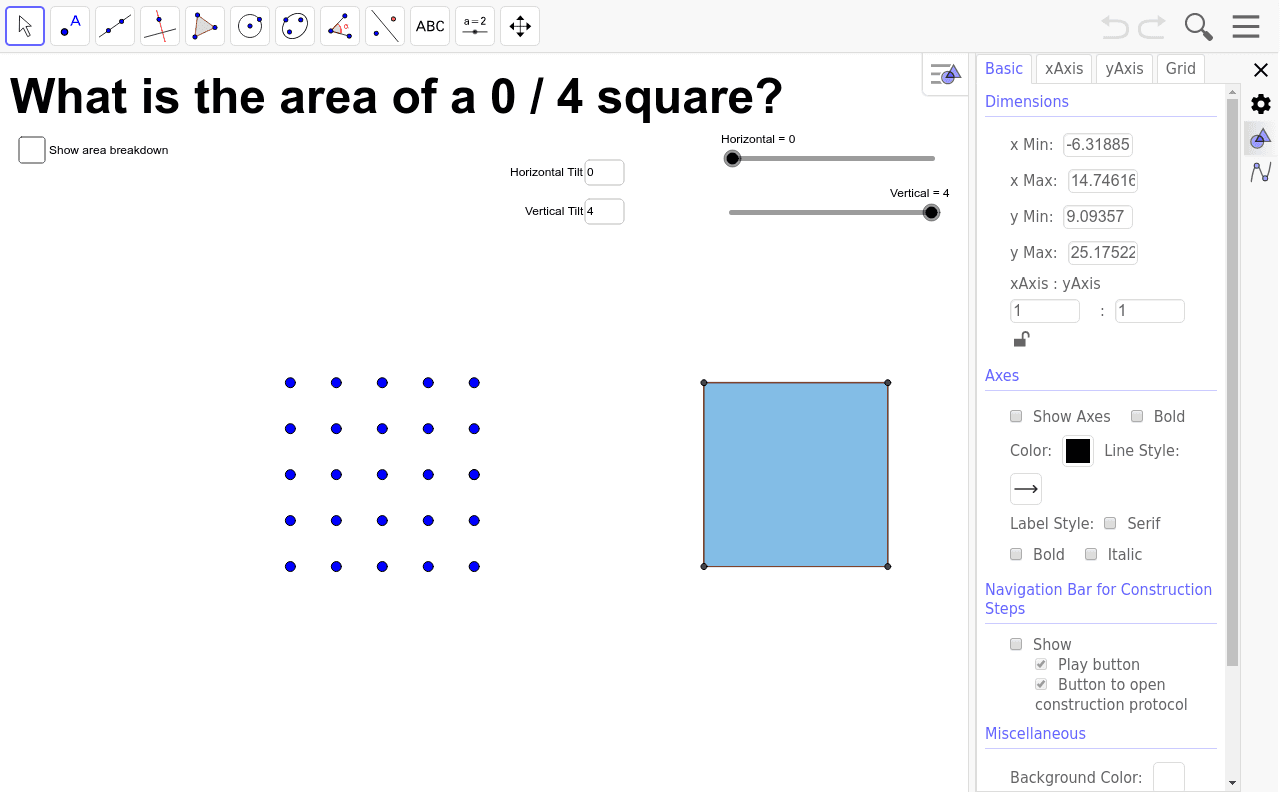Click the axis ratio lock icon
The image size is (1280, 794).
[x=1021, y=339]
